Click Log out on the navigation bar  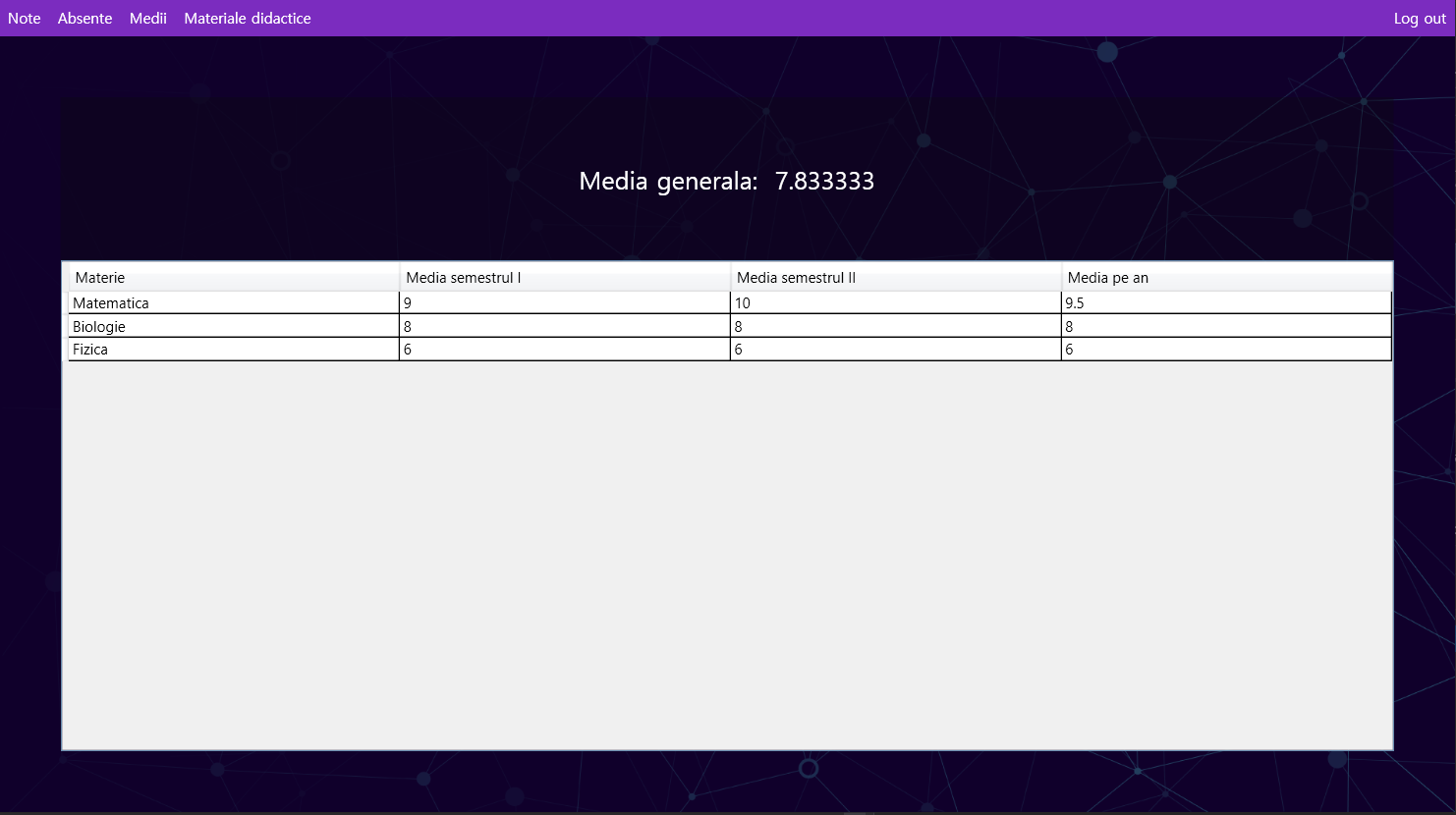pyautogui.click(x=1419, y=18)
